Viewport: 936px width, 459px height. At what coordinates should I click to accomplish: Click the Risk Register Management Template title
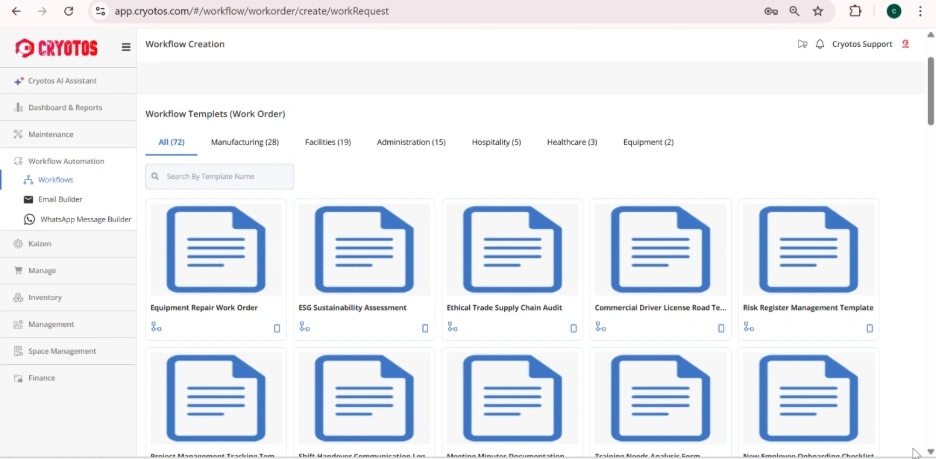[808, 308]
